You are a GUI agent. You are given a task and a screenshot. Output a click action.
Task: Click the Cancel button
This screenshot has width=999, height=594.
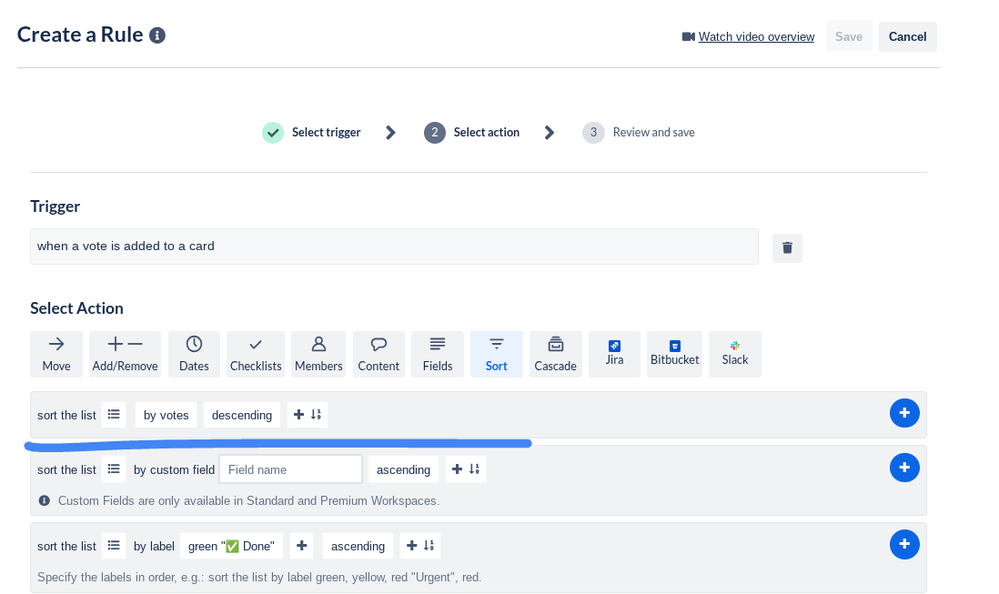coord(906,36)
